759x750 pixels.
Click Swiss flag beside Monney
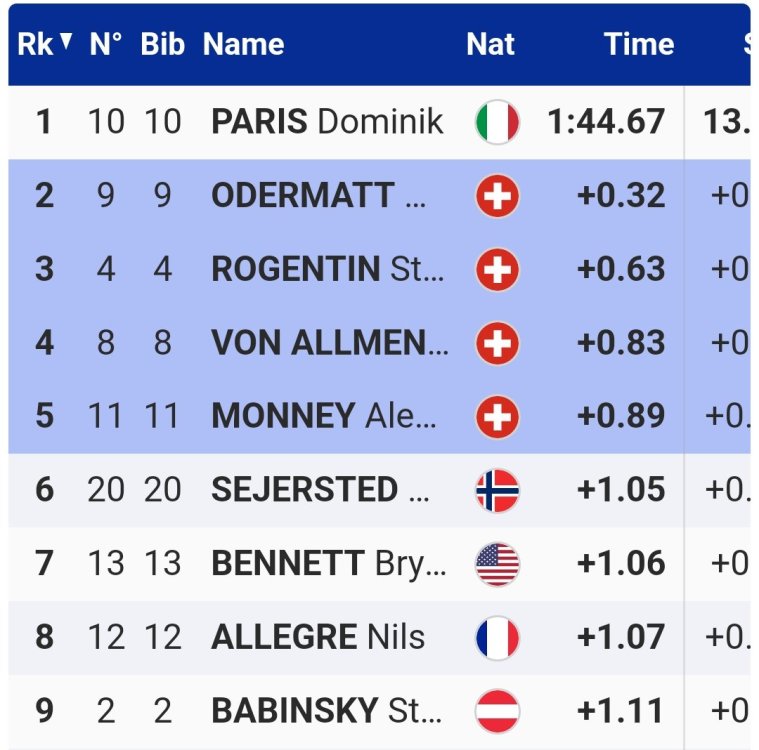point(497,416)
